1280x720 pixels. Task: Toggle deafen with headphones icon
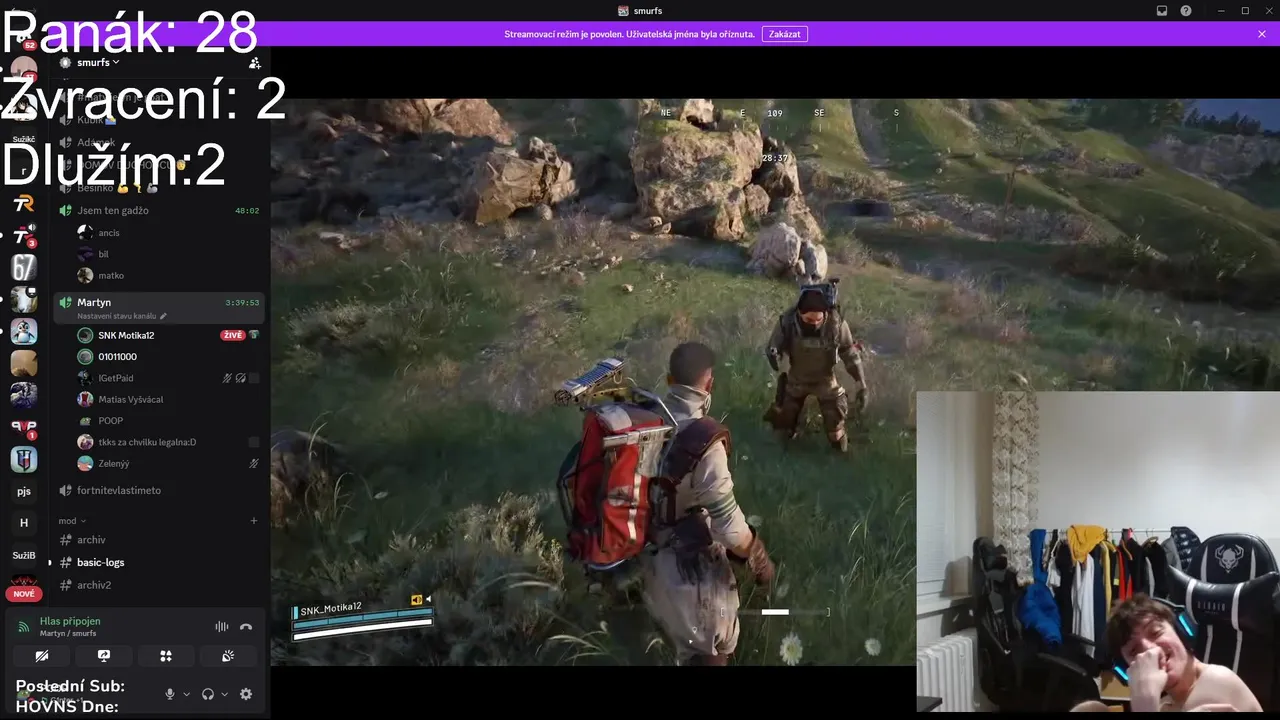pyautogui.click(x=208, y=694)
